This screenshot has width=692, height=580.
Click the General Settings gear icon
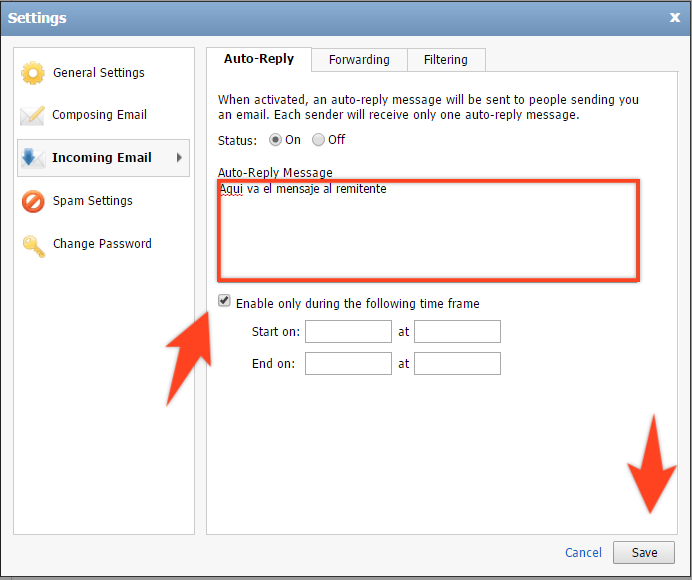33,73
